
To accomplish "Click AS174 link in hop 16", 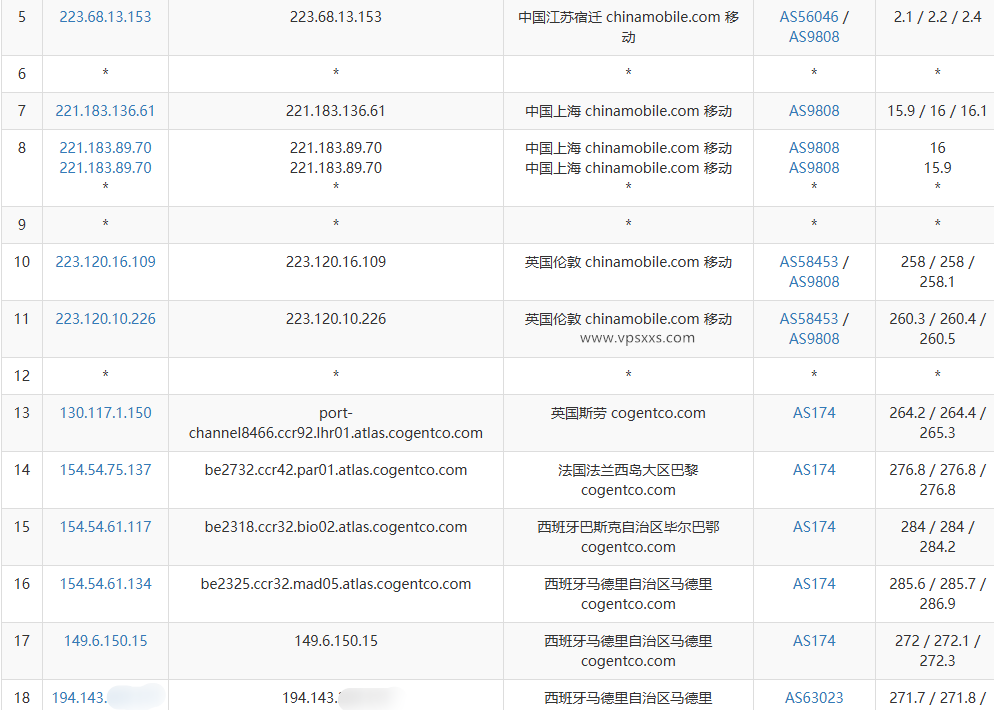I will 814,584.
